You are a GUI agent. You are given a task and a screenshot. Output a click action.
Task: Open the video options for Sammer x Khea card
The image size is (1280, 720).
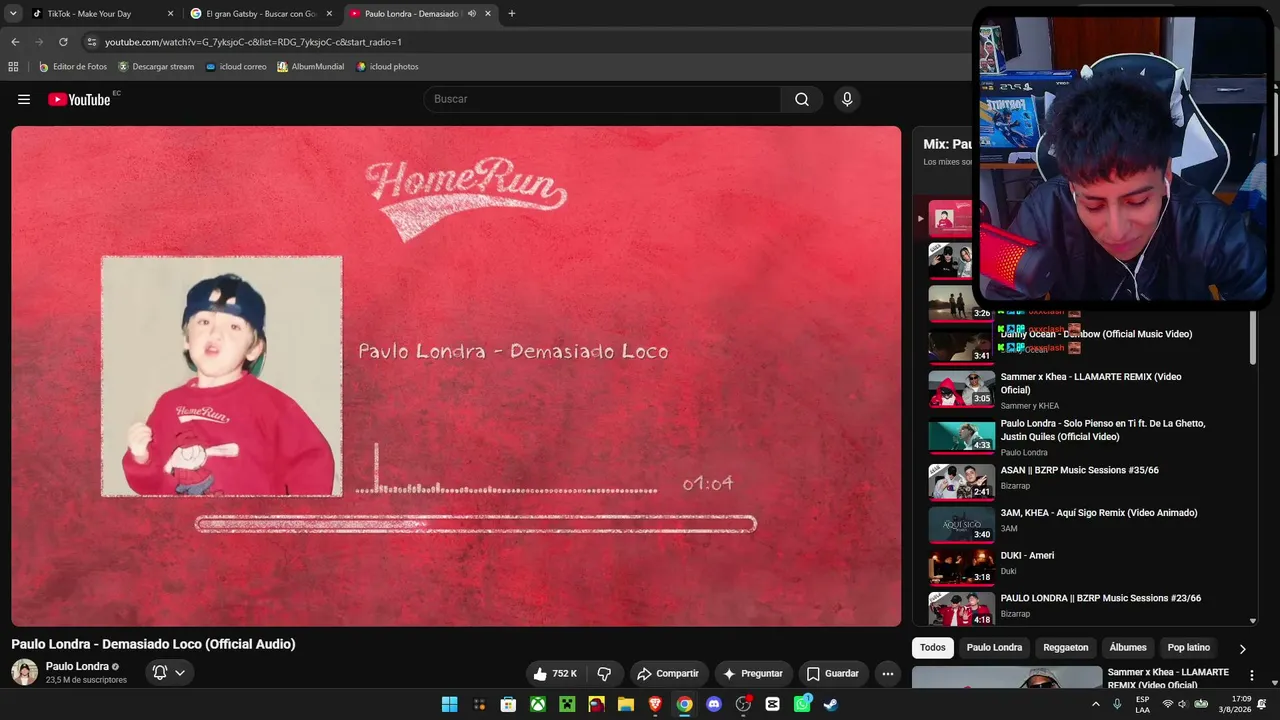click(x=1251, y=676)
